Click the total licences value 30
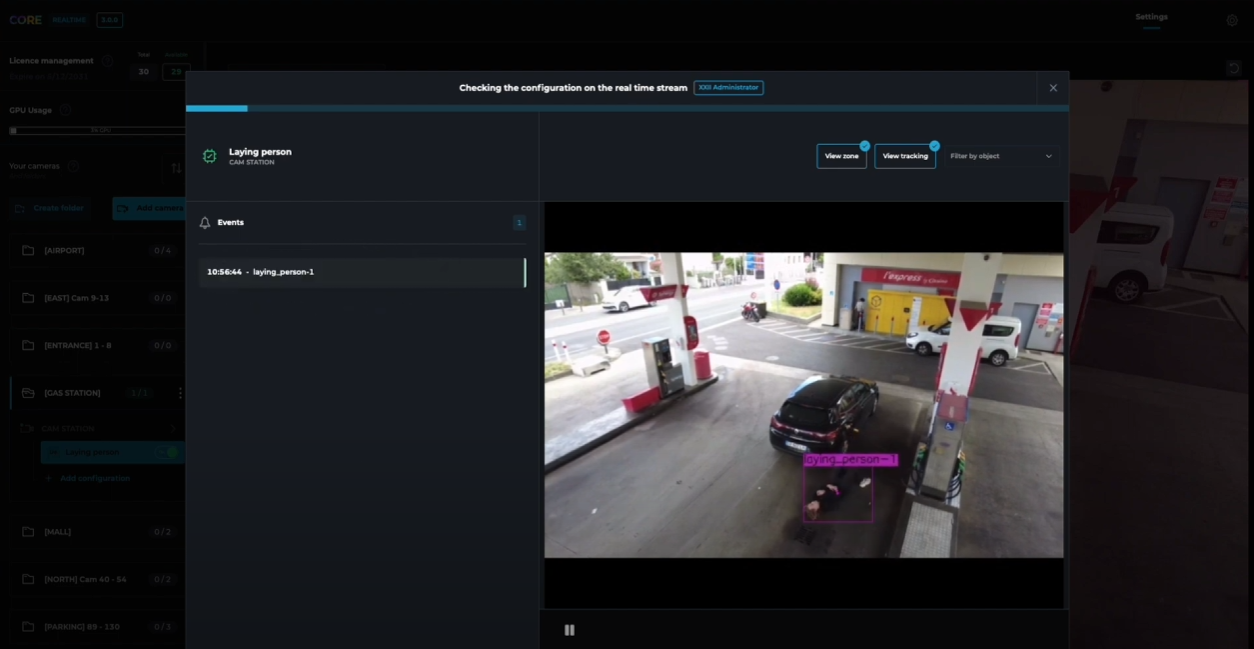 (143, 72)
